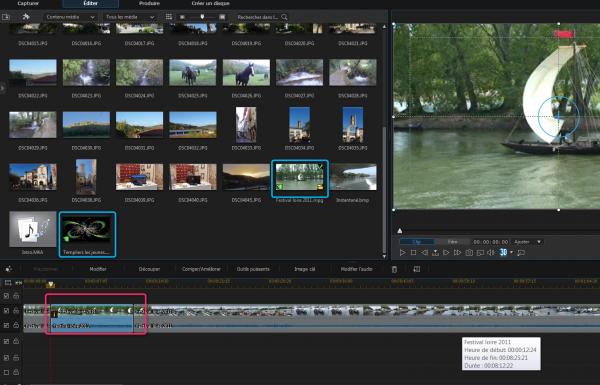Select the Clip preview mode tab
The height and width of the screenshot is (385, 600).
(x=417, y=242)
